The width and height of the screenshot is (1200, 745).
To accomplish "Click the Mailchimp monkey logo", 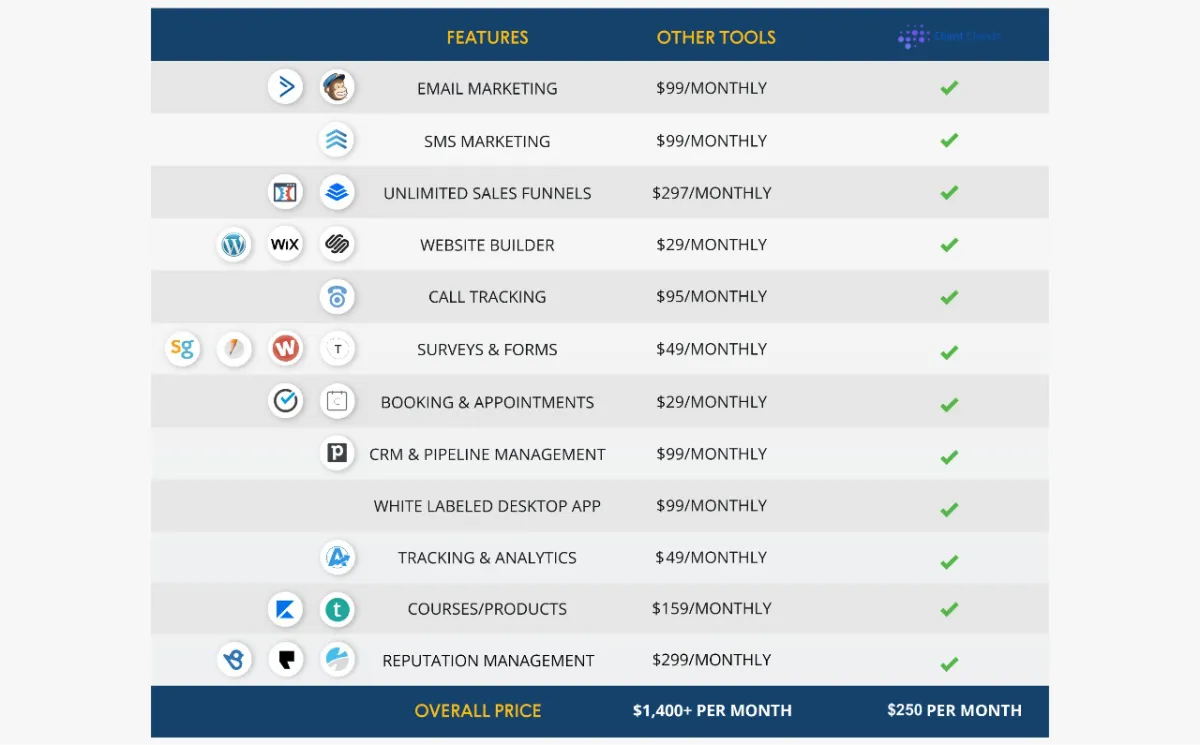I will click(x=338, y=88).
